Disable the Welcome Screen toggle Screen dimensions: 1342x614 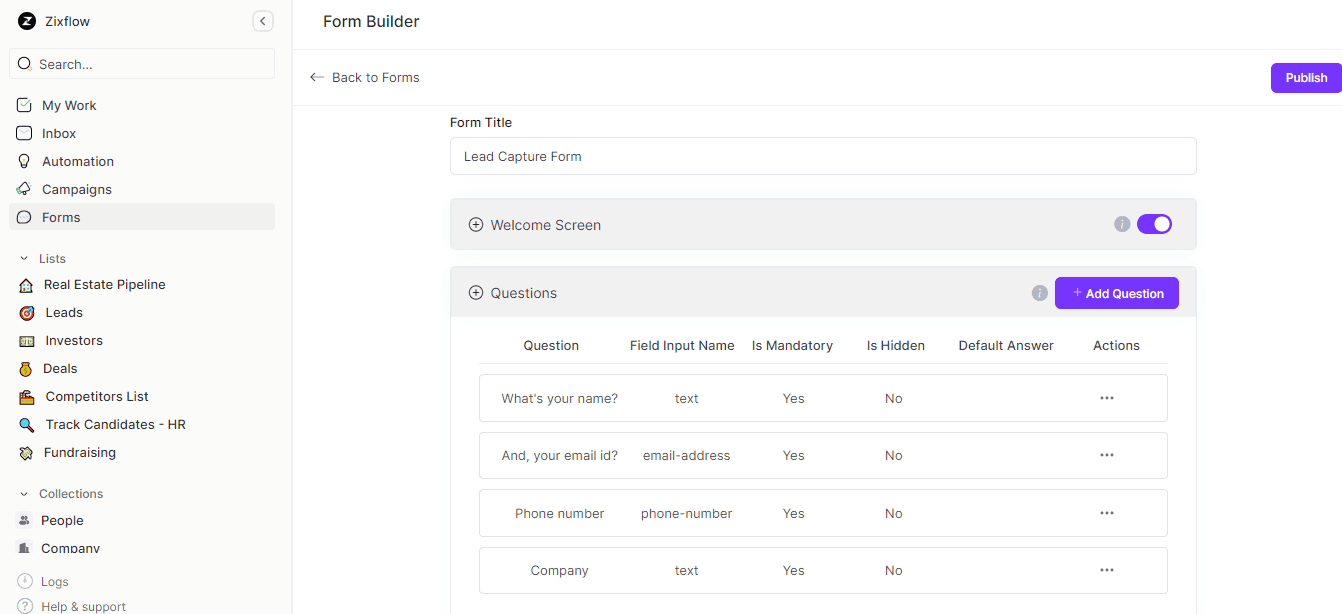1154,224
